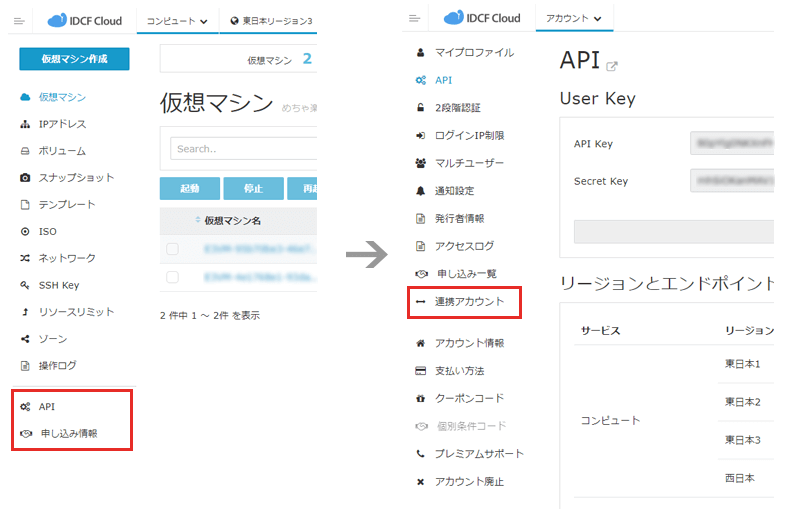The width and height of the screenshot is (800, 509).
Task: Go to 申し込み情報 in left sidebar
Action: [69, 433]
